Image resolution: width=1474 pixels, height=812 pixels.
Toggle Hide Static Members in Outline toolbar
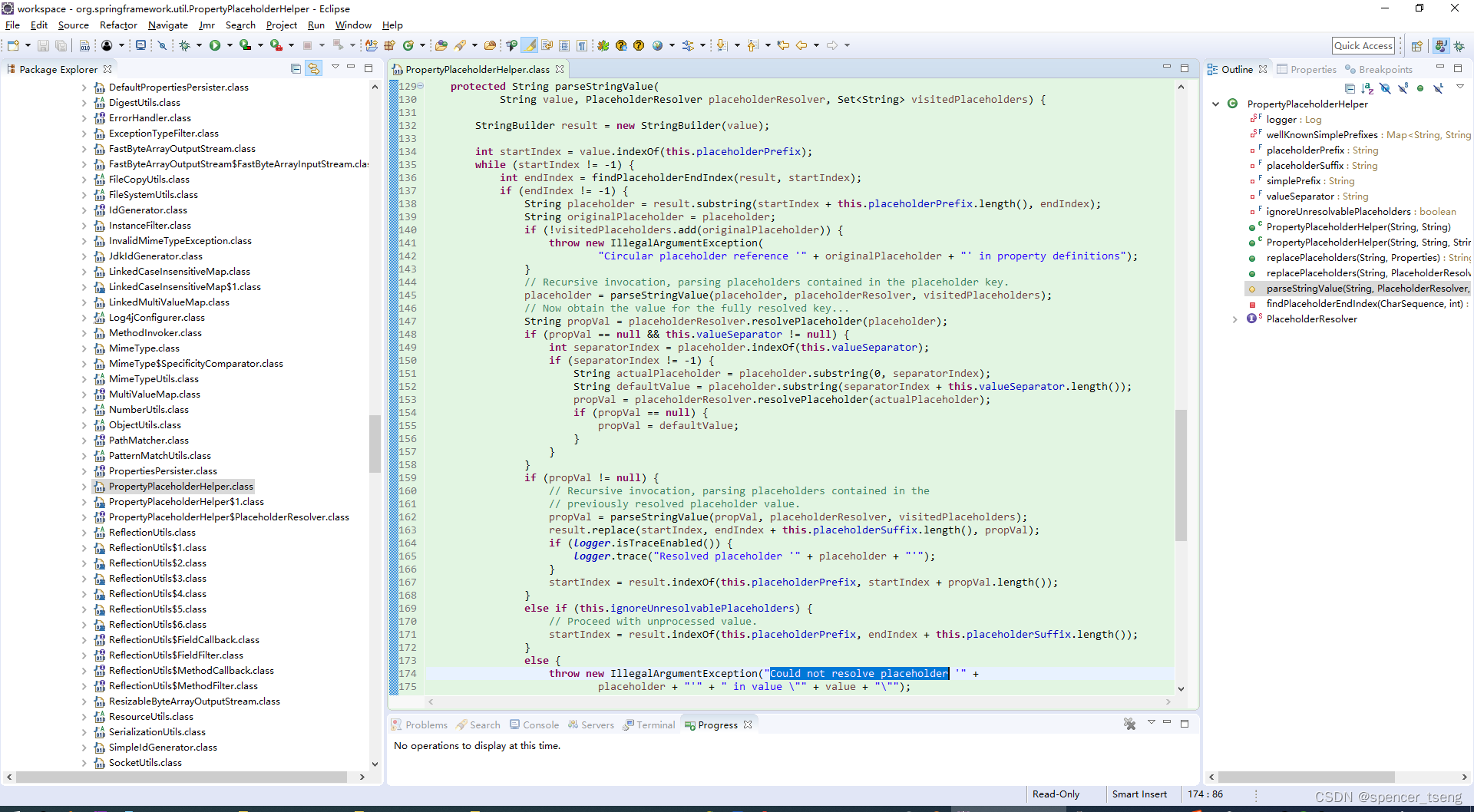[x=1403, y=88]
